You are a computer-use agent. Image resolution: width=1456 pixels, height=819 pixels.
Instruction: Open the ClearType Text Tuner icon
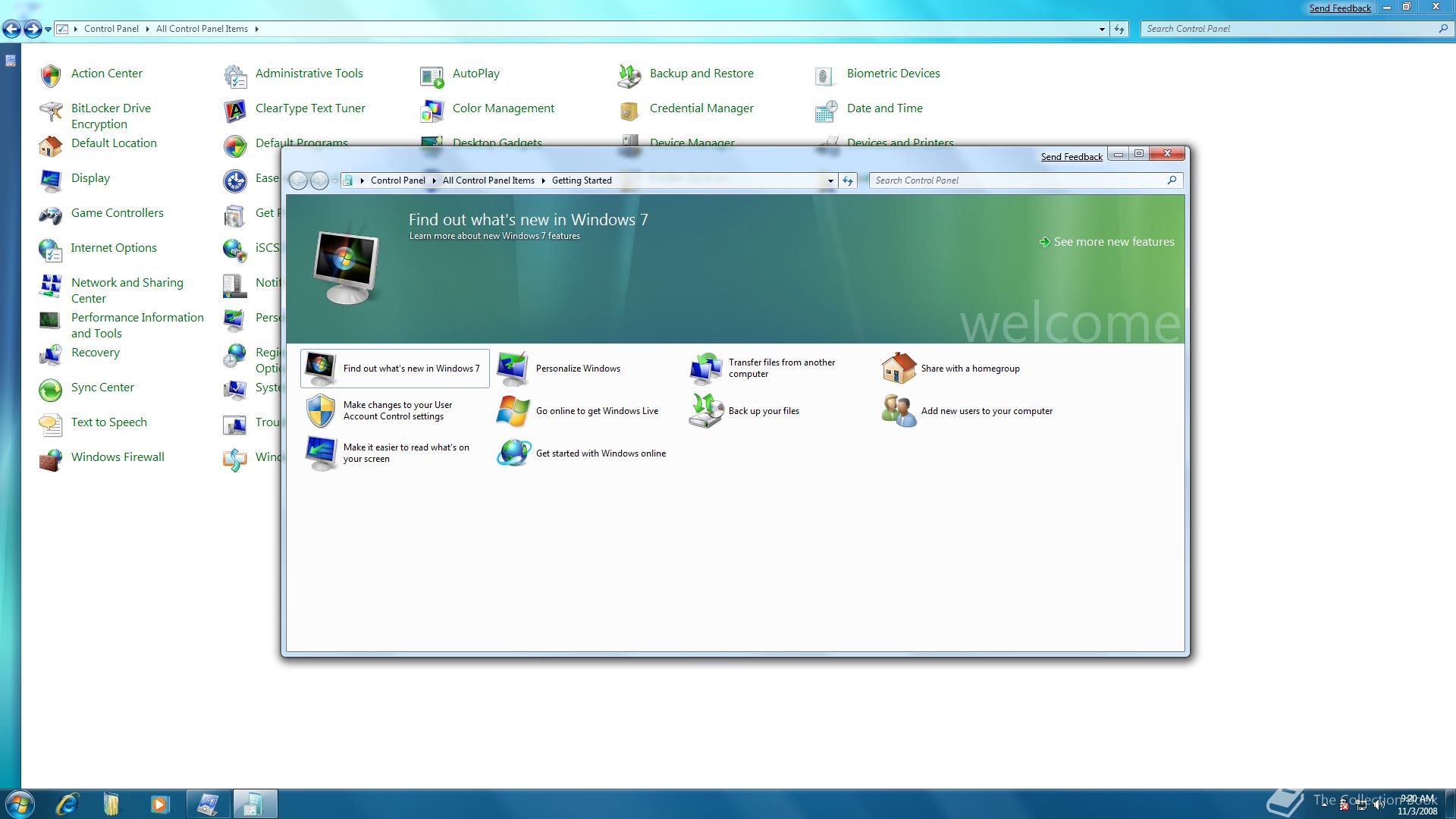235,111
